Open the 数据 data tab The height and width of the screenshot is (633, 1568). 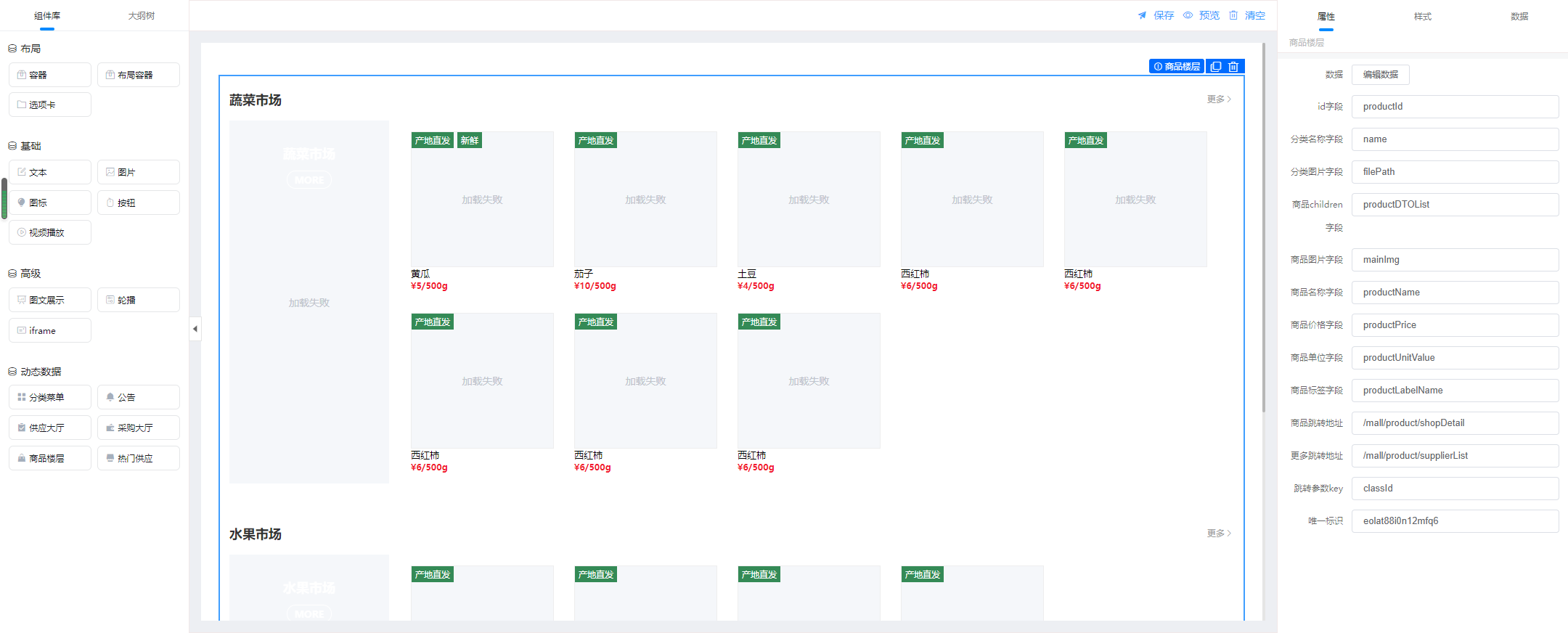tap(1519, 17)
